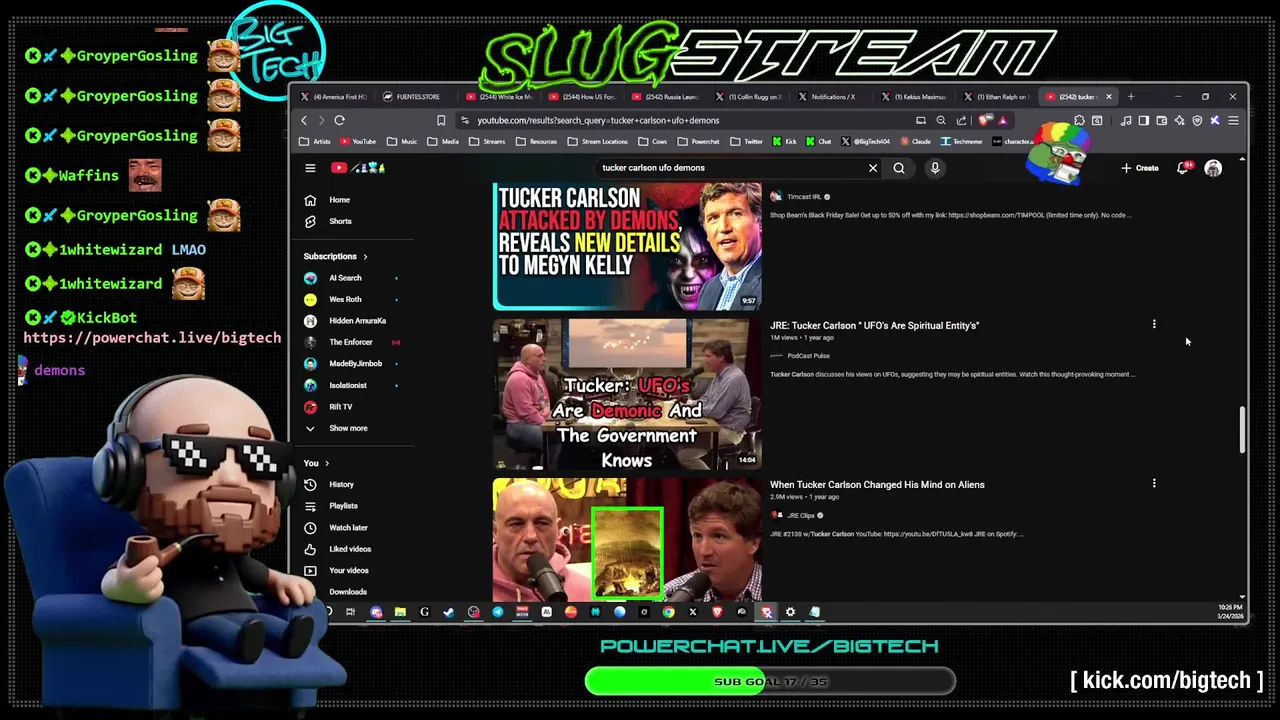Screen dimensions: 1280x720
Task: Play Joe Rogan Tucker aliens thumbnail
Action: click(x=627, y=538)
